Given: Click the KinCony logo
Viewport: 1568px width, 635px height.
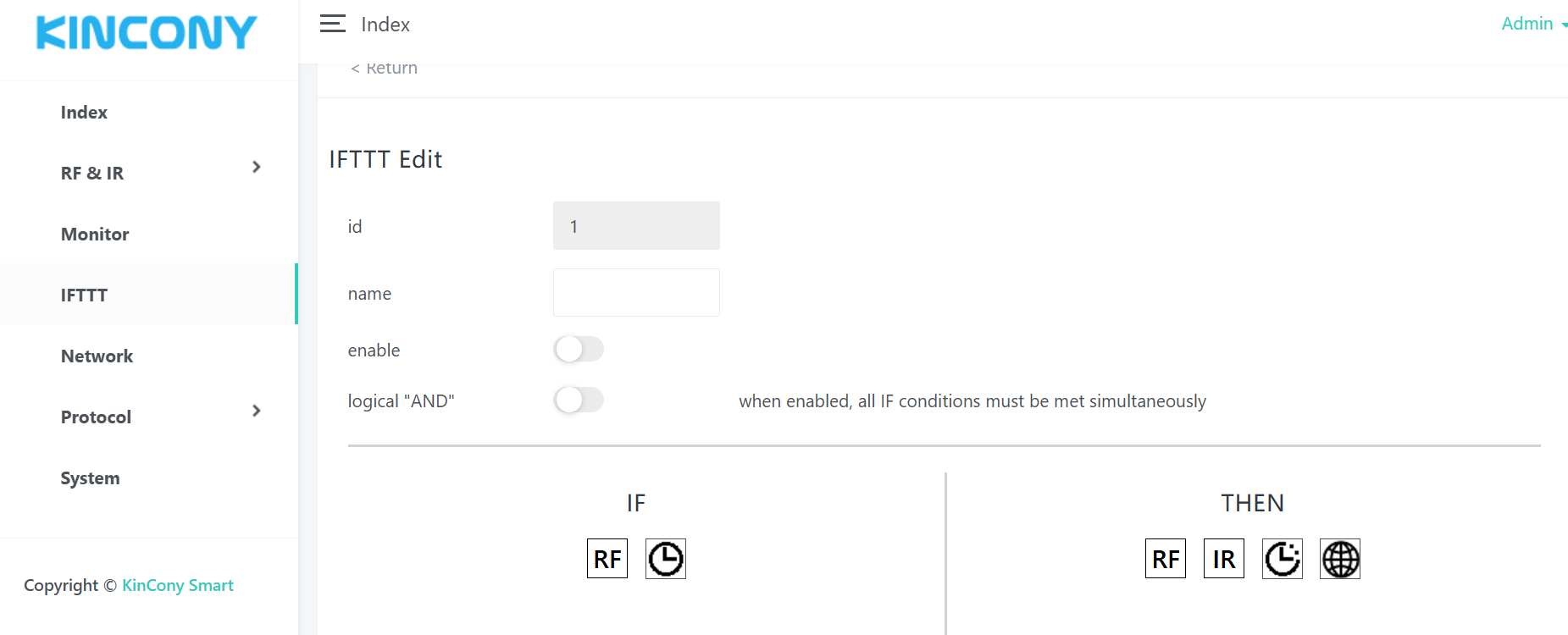Looking at the screenshot, I should click(x=147, y=33).
